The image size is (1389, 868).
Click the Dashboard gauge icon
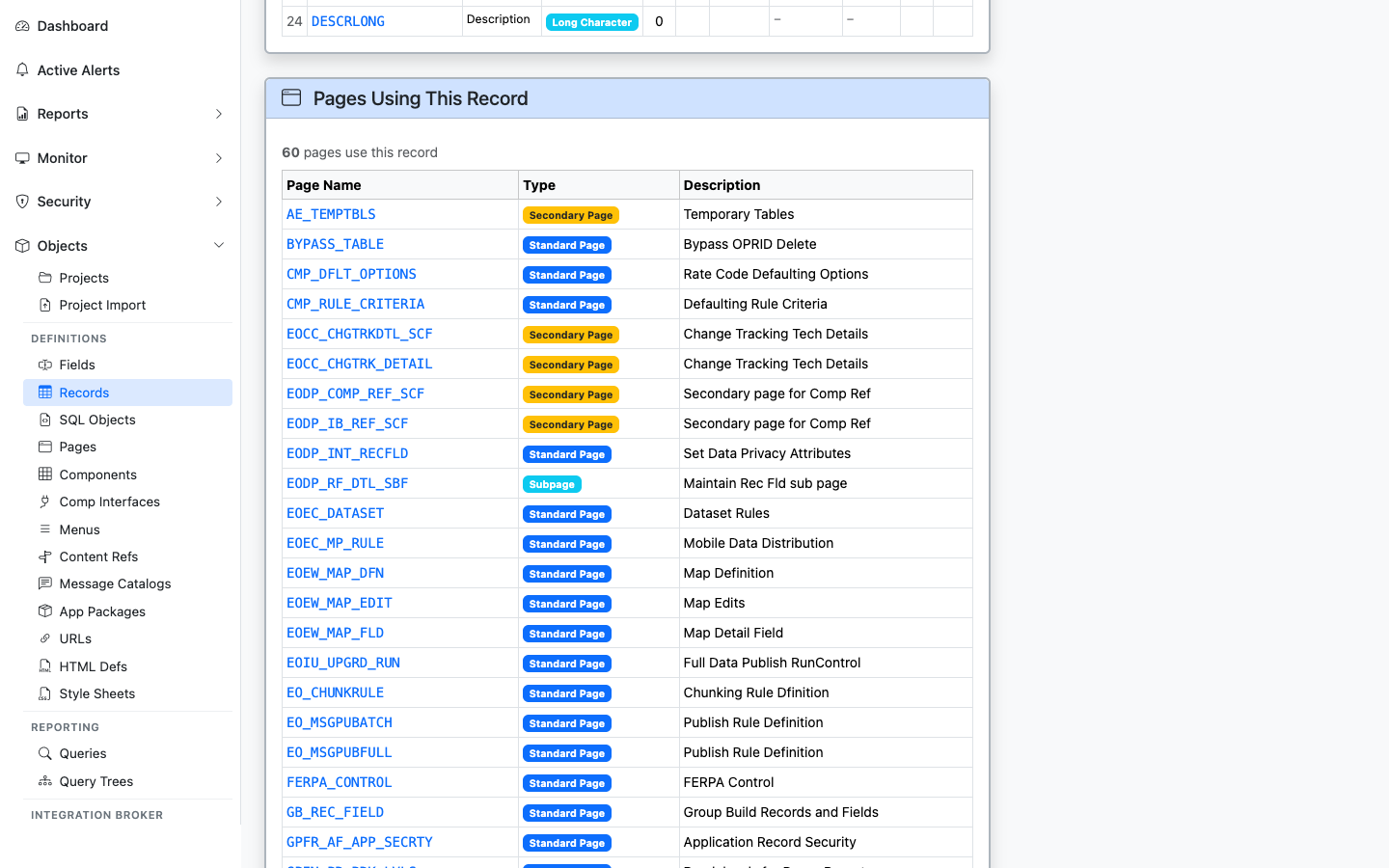click(x=22, y=26)
